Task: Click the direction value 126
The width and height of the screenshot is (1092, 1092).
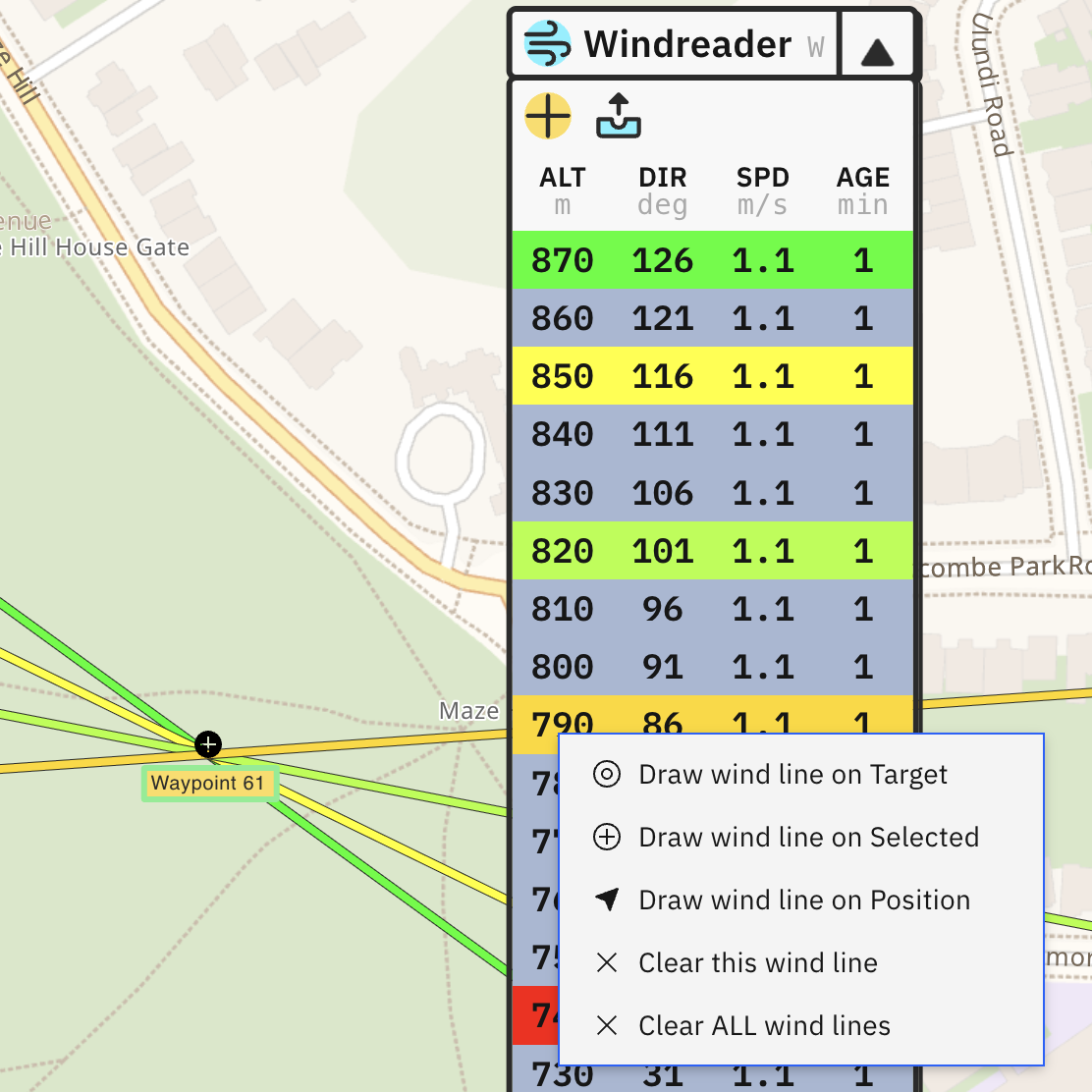Action: 662,260
